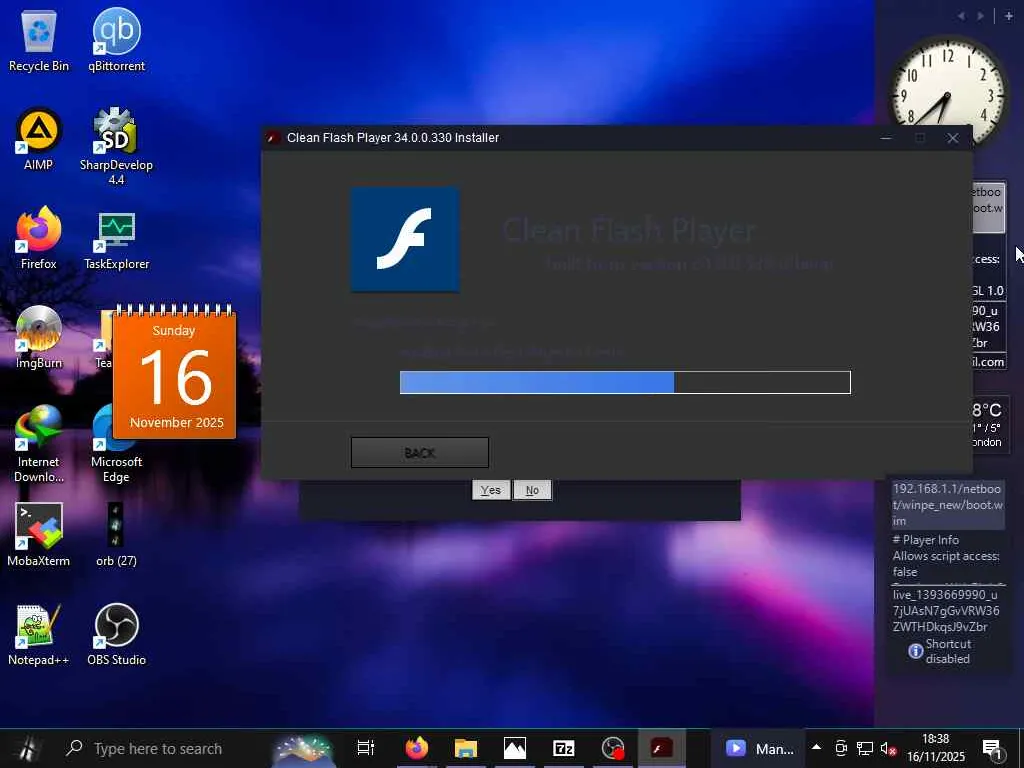1024x768 pixels.
Task: Click the '# Player Info' note text
Action: (926, 540)
